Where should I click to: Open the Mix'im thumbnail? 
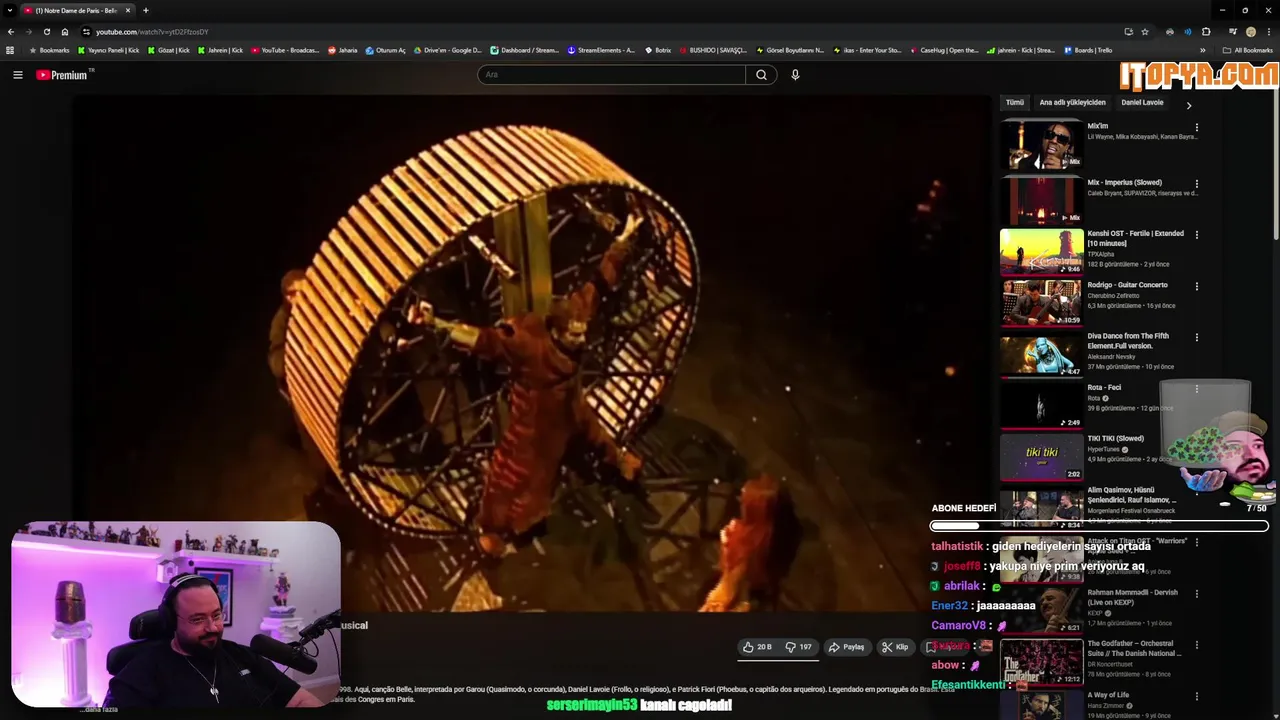pos(1041,146)
